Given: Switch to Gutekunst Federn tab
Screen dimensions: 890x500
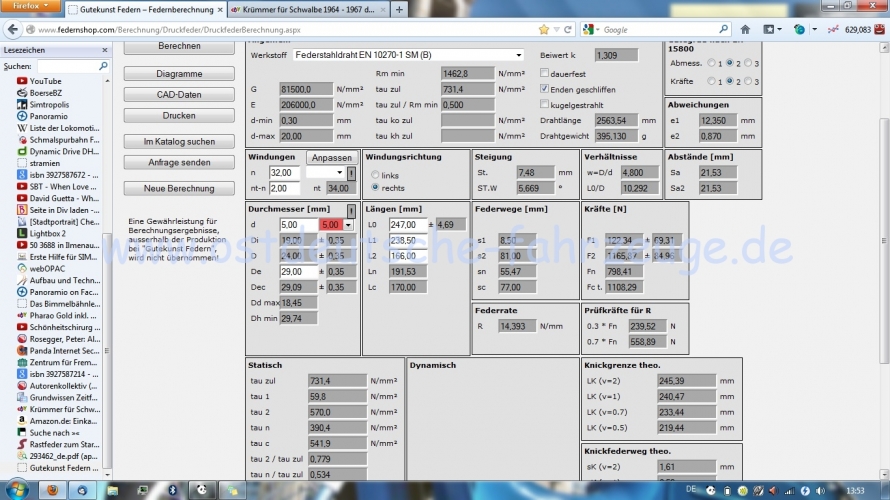Looking at the screenshot, I should point(146,10).
